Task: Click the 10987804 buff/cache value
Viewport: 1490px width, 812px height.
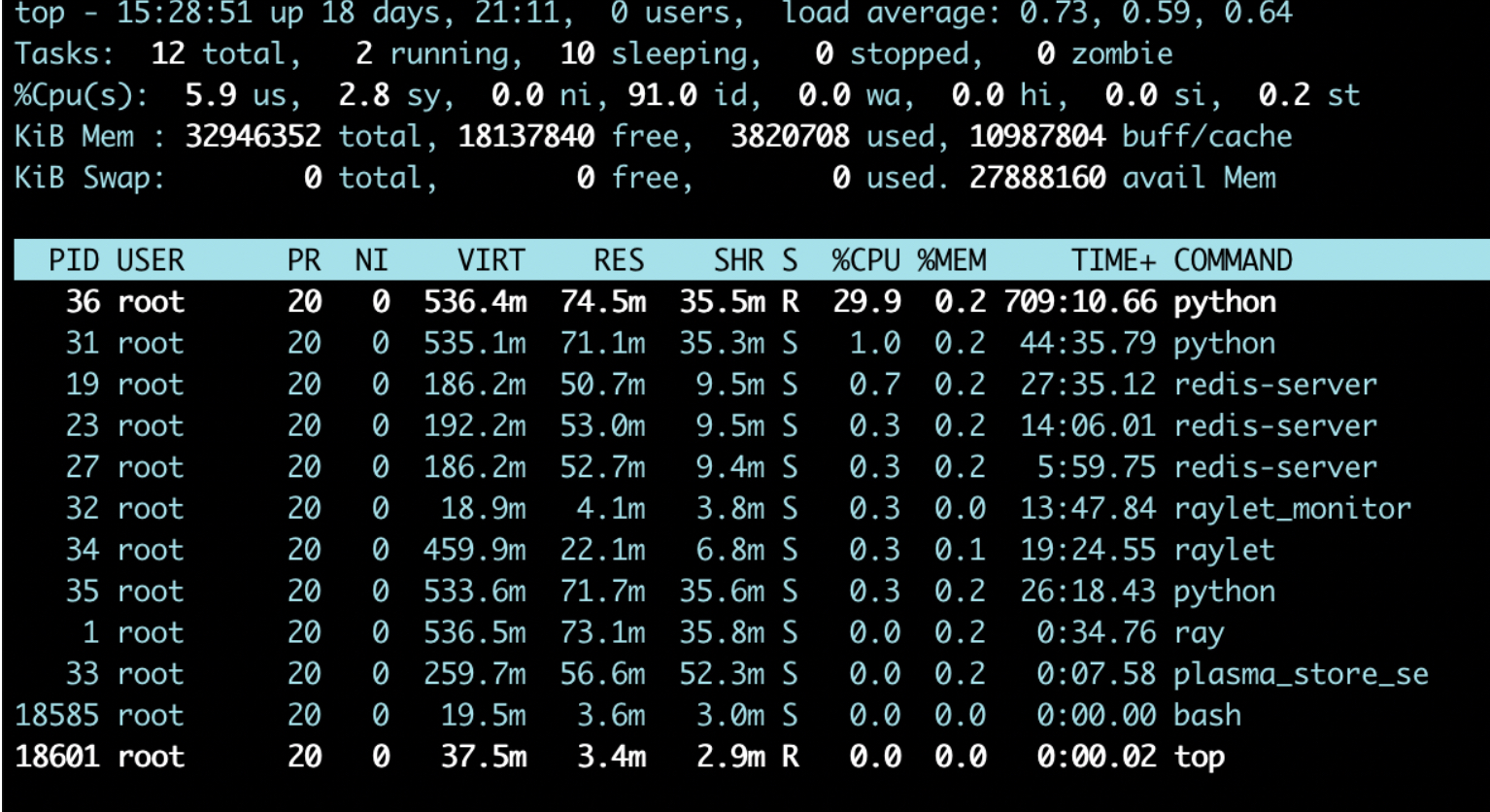Action: [1037, 136]
